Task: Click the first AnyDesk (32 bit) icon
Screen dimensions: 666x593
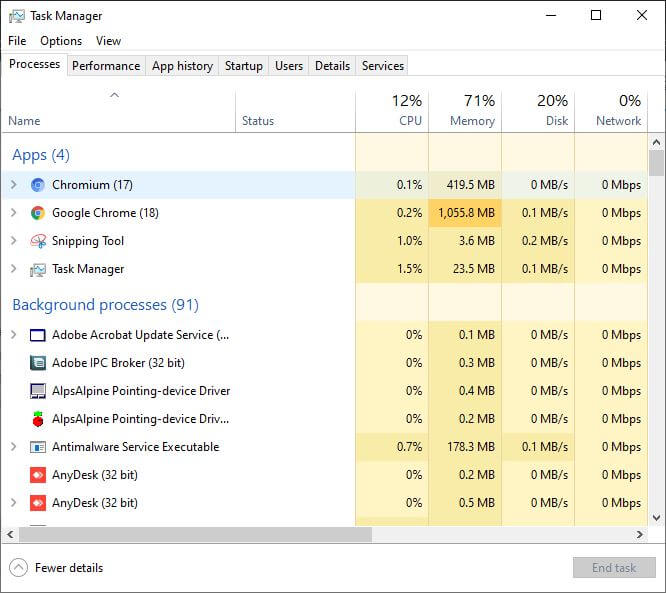Action: point(38,475)
